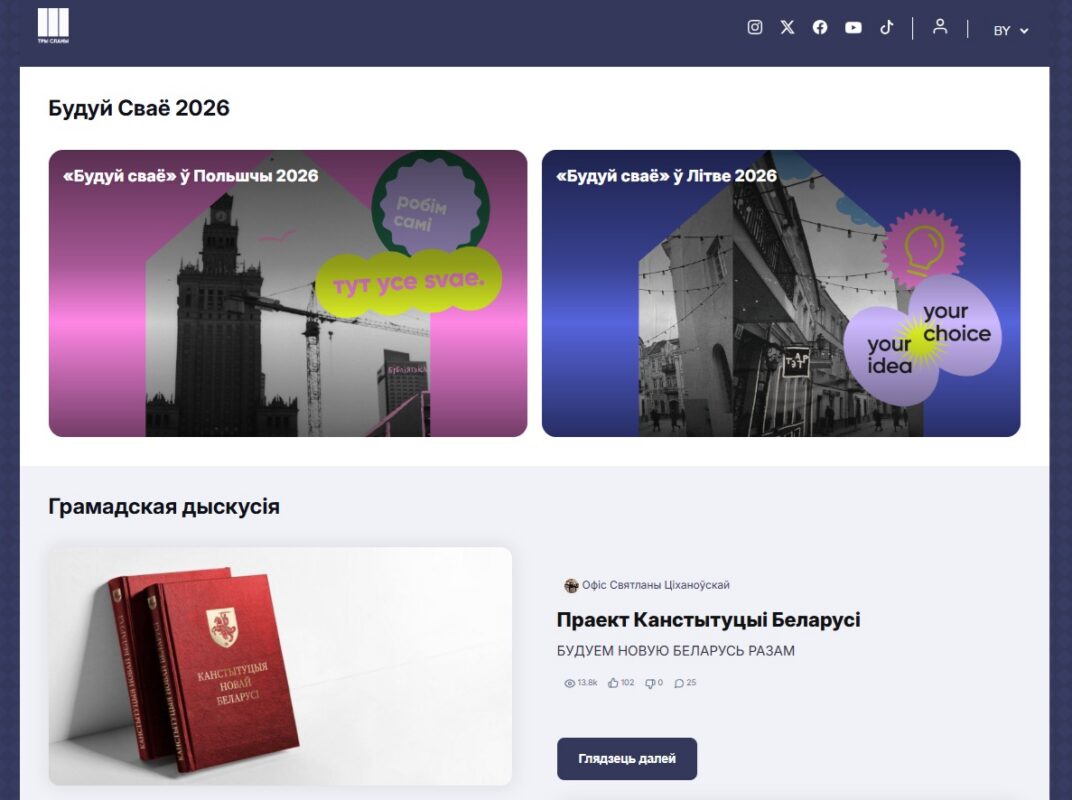Open the Instagram profile icon
The height and width of the screenshot is (800, 1072).
click(x=755, y=27)
